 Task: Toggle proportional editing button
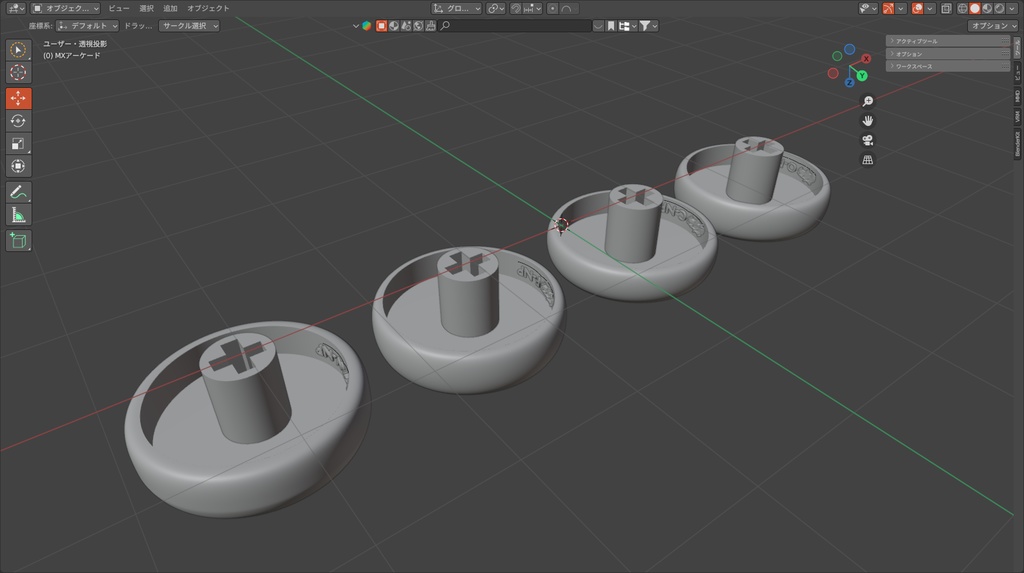click(552, 8)
